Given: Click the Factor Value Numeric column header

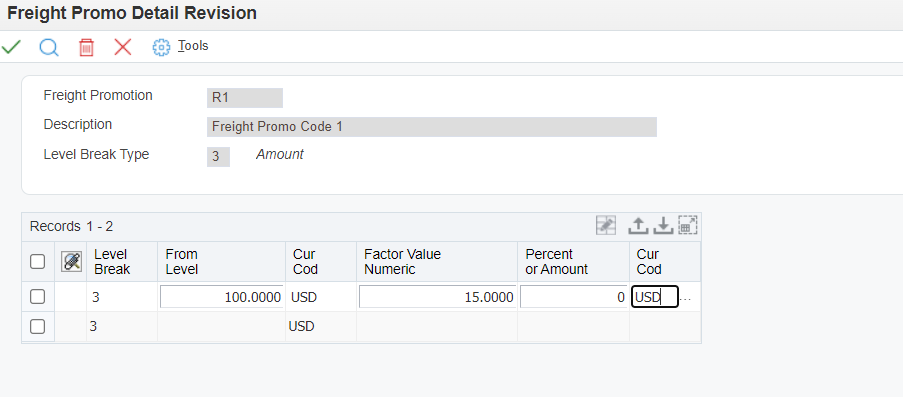Looking at the screenshot, I should tap(437, 262).
